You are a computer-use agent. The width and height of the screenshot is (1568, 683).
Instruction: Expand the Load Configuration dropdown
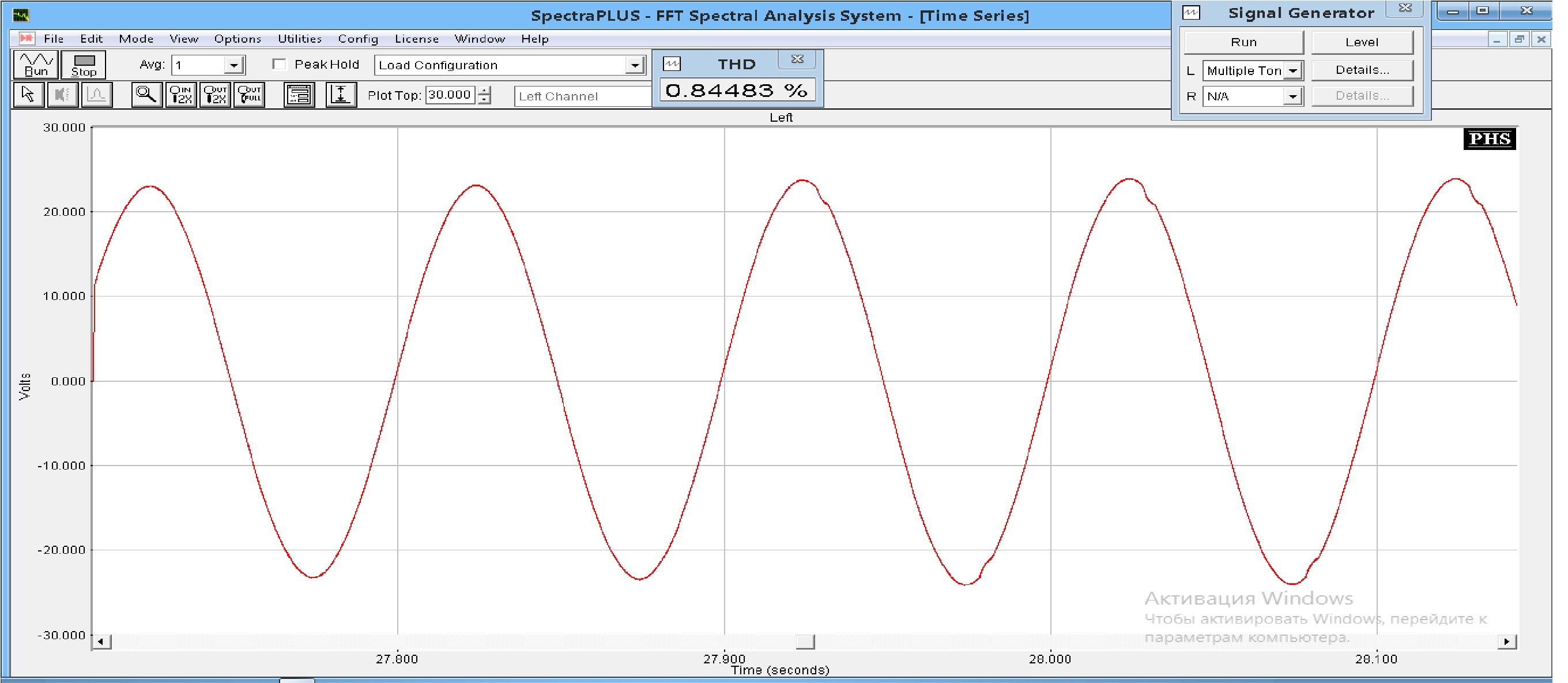tap(634, 65)
